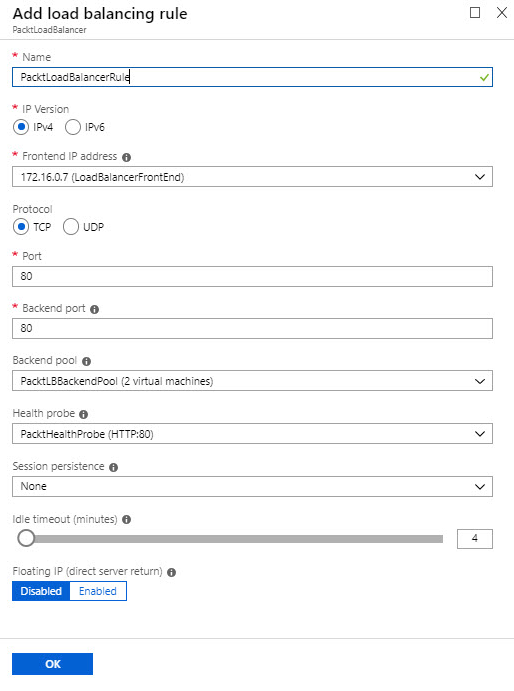
Task: Click info icon beside Frontend IP address
Action: [127, 157]
